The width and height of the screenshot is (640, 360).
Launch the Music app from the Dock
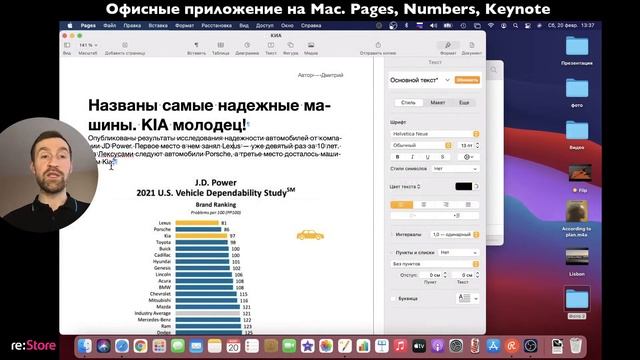[x=400, y=346]
